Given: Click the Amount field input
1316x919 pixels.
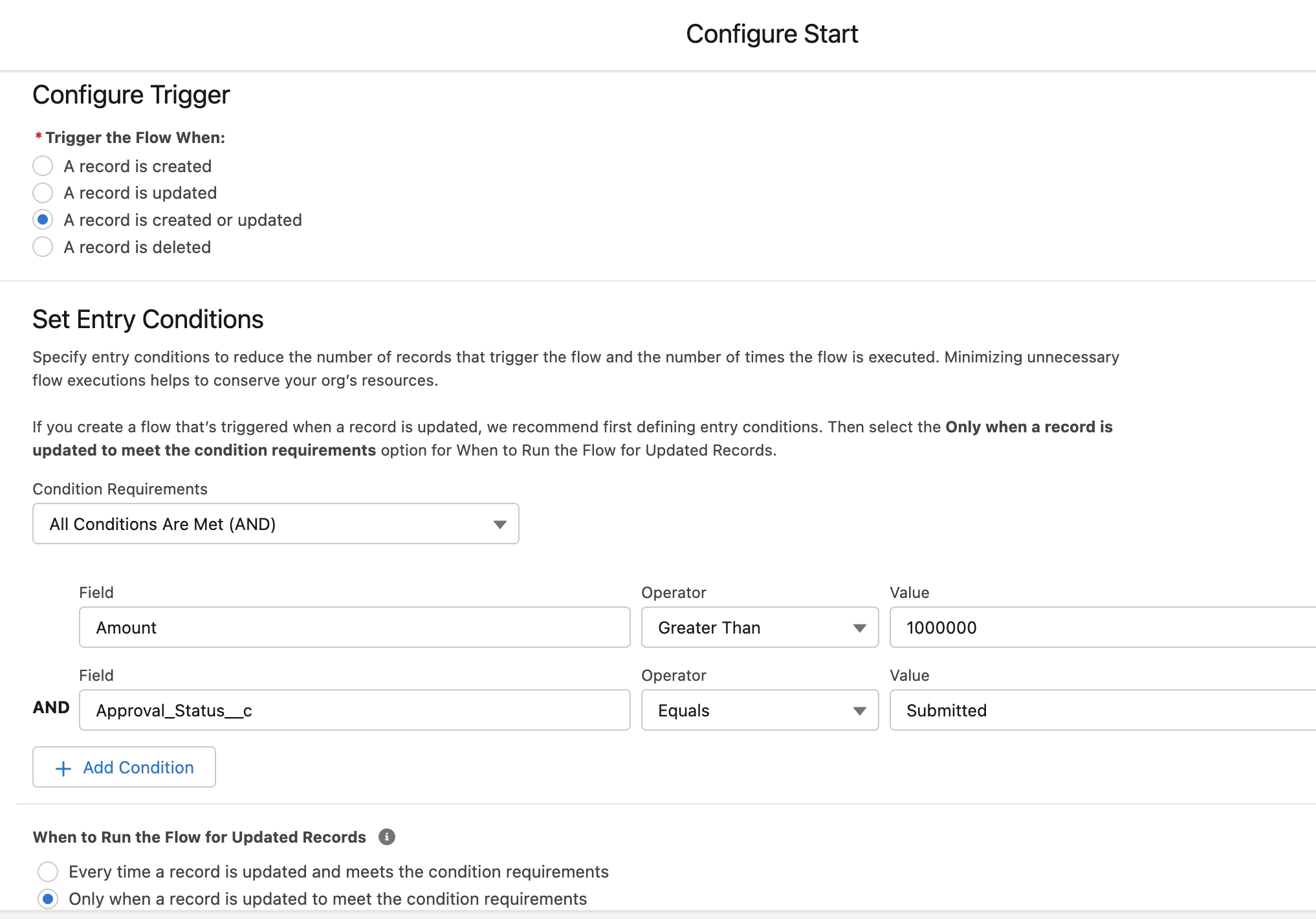Looking at the screenshot, I should (355, 627).
